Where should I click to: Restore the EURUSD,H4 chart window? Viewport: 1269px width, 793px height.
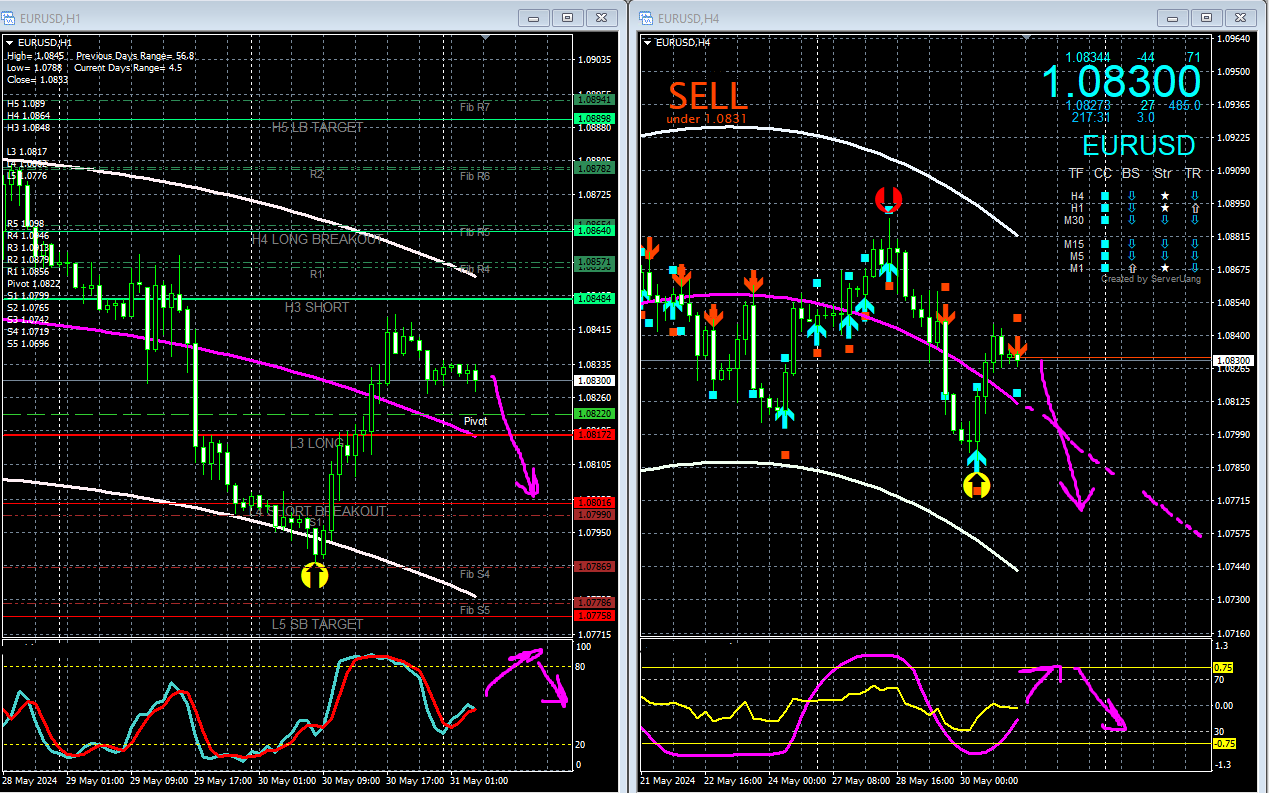1207,18
